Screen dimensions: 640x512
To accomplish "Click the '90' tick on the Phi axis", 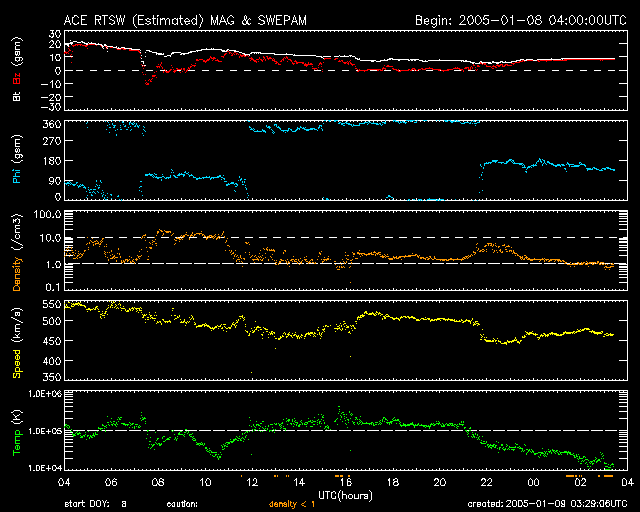I will point(55,181).
